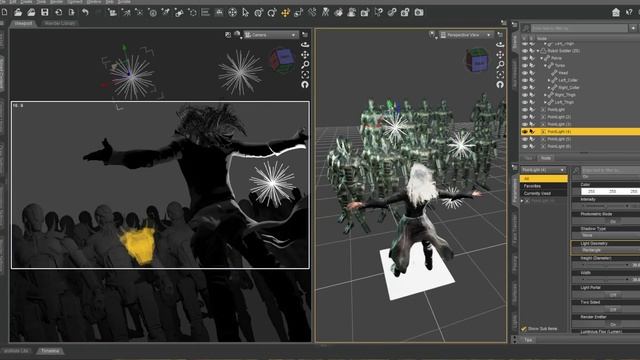Click the view cube in Perspective viewport
Viewport: 640px width, 360px height.
[477, 60]
